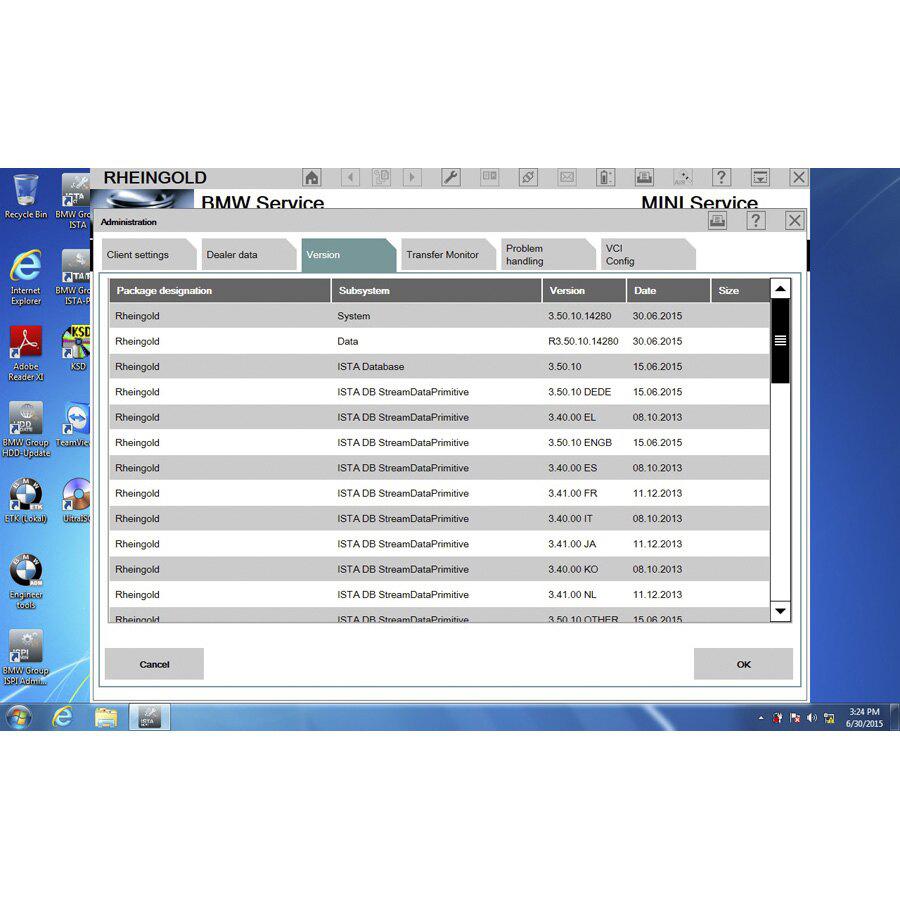Select the BMW Group ISPI Admin desktop icon

26,657
